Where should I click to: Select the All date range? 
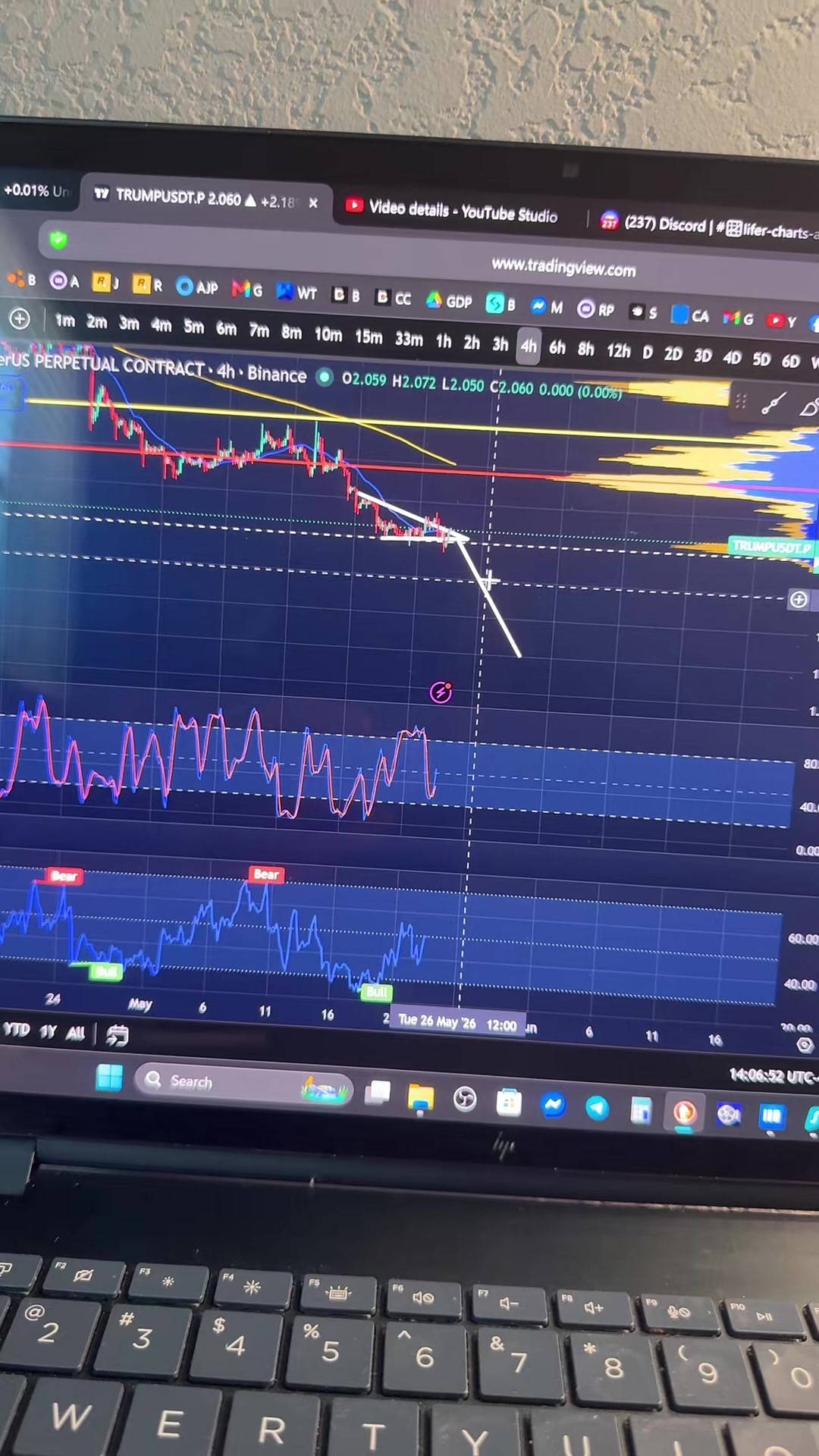pyautogui.click(x=75, y=1032)
